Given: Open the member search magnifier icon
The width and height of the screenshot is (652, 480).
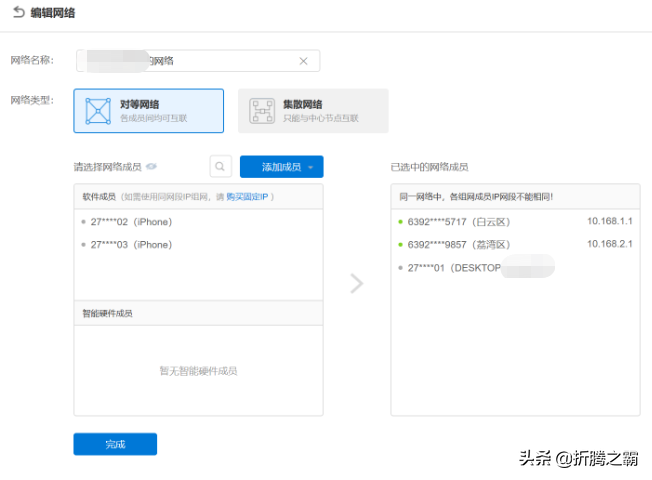Looking at the screenshot, I should 220,166.
